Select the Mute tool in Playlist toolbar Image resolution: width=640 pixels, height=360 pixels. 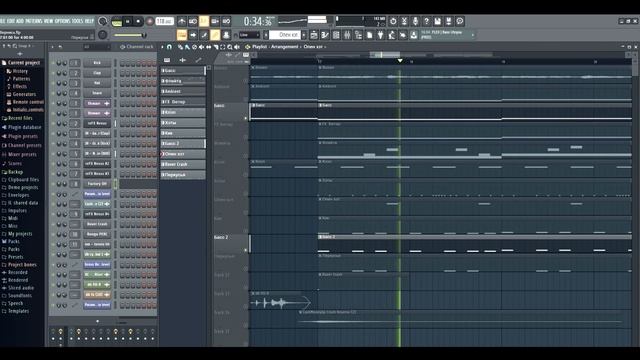[201, 47]
